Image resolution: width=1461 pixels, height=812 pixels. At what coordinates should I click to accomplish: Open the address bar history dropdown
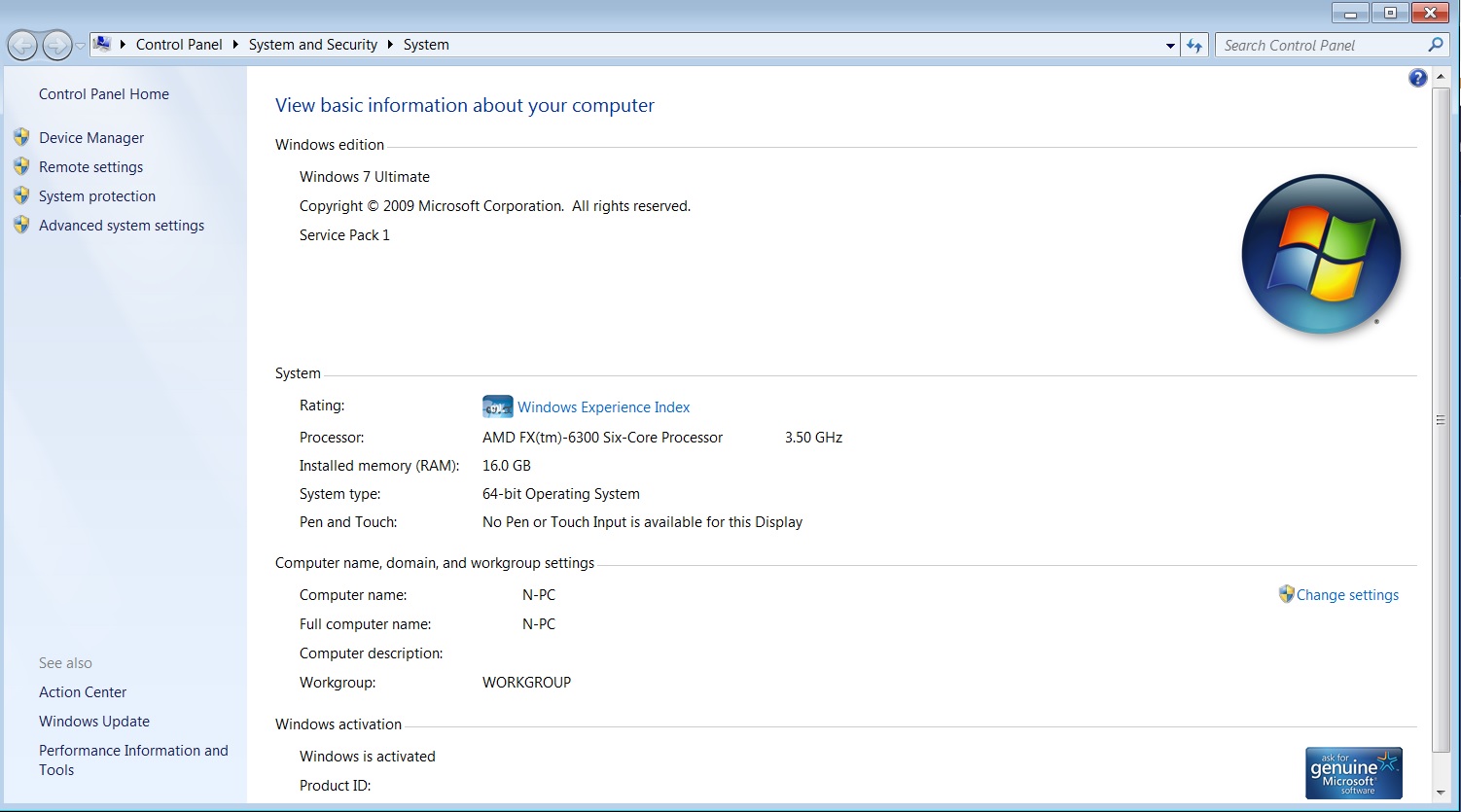tap(1170, 46)
